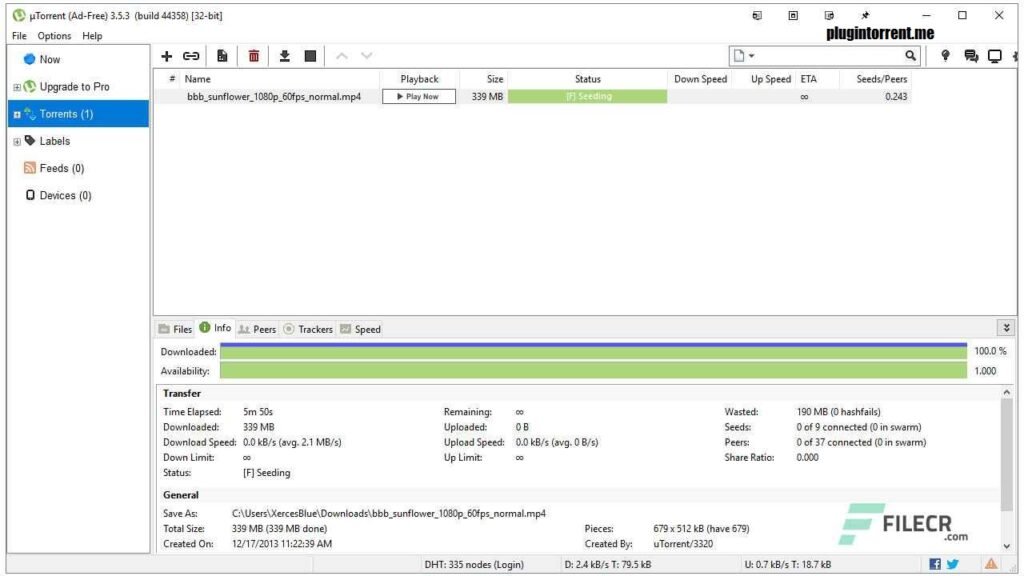
Task: Select Labels in the sidebar
Action: click(54, 141)
